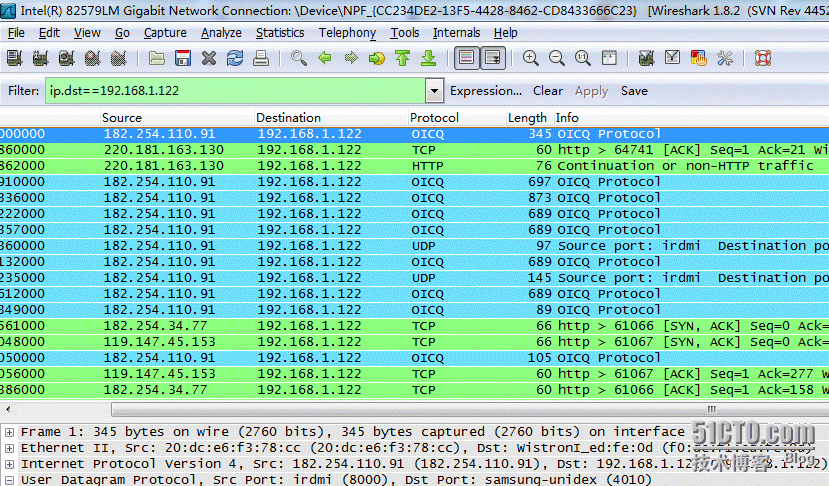
Task: Open coloring rules icon
Action: [x=698, y=58]
